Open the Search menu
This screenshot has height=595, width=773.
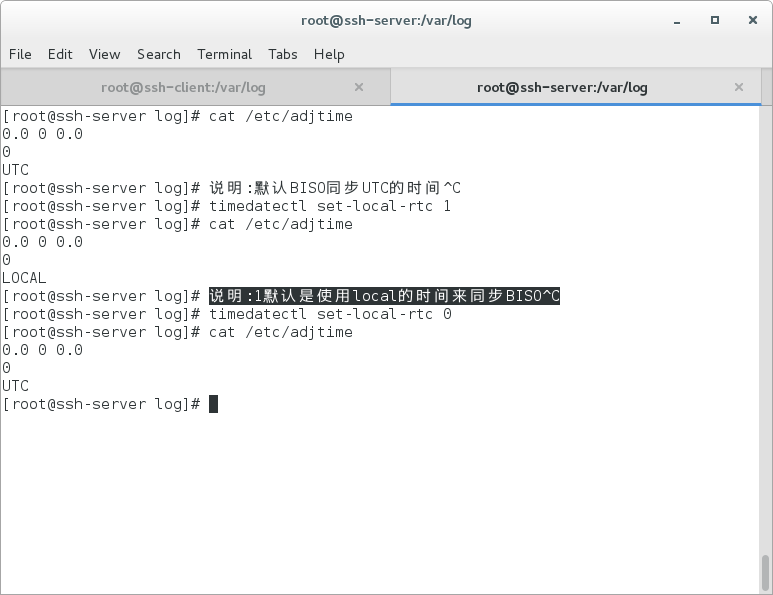[x=159, y=54]
